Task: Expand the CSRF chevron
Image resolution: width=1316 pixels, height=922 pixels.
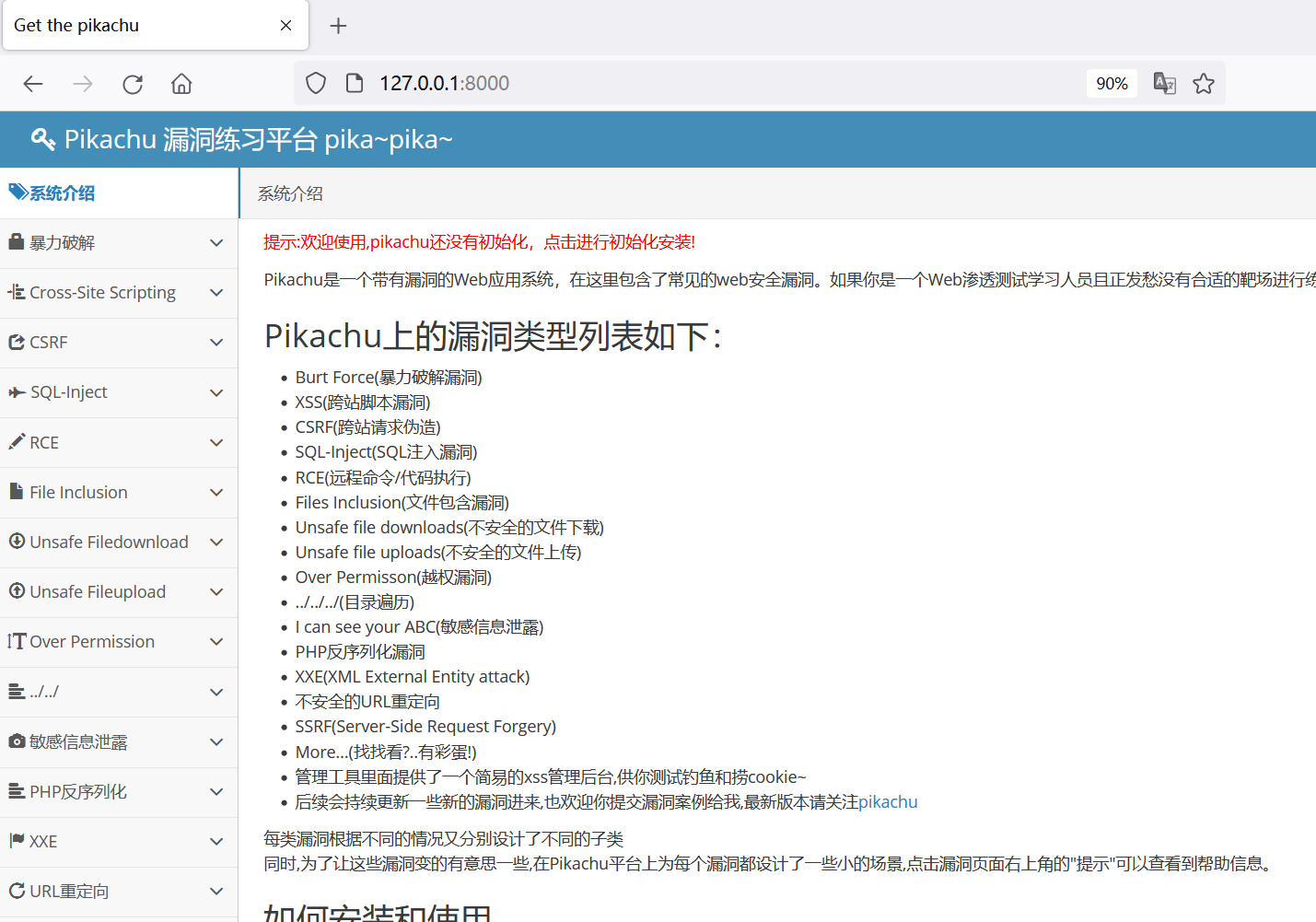Action: tap(216, 343)
